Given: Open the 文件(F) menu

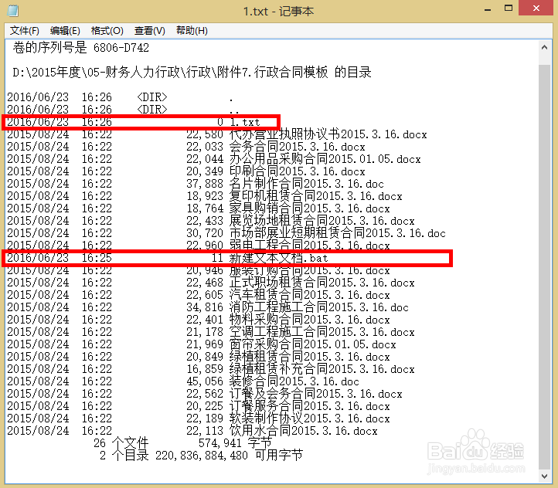Looking at the screenshot, I should coord(24,31).
